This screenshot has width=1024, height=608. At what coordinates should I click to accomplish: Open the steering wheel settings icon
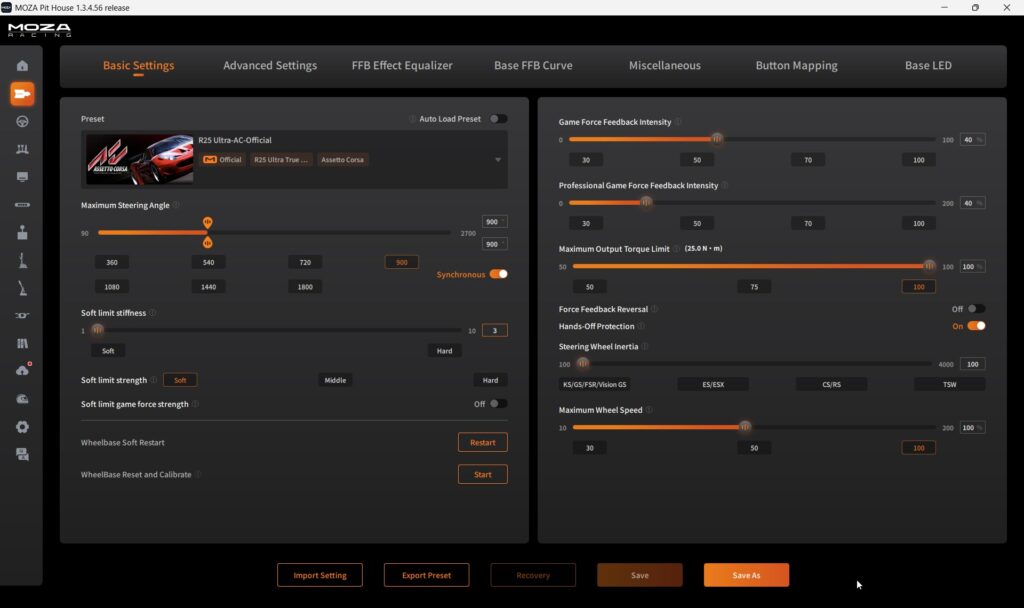[22, 121]
